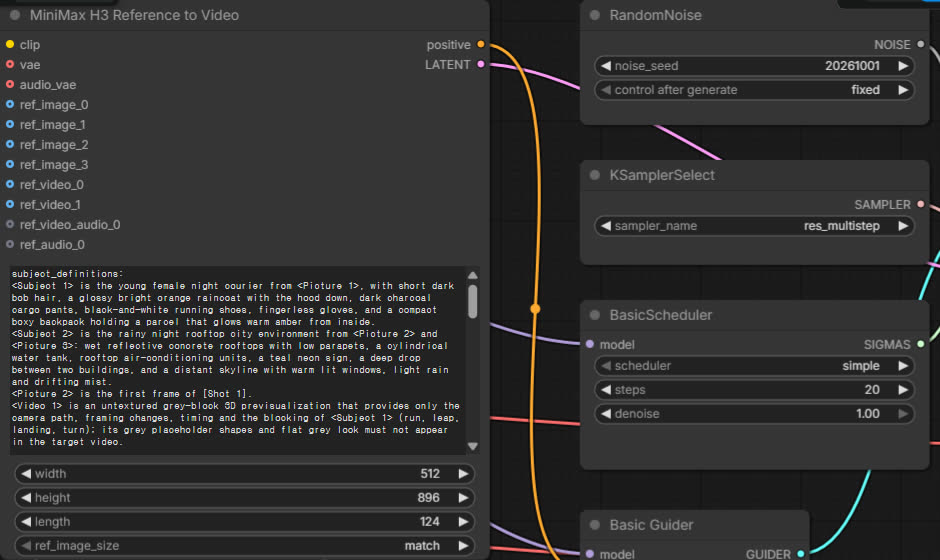Decrease width value with left arrow
Screen dimensions: 940x560
[x=26, y=474]
